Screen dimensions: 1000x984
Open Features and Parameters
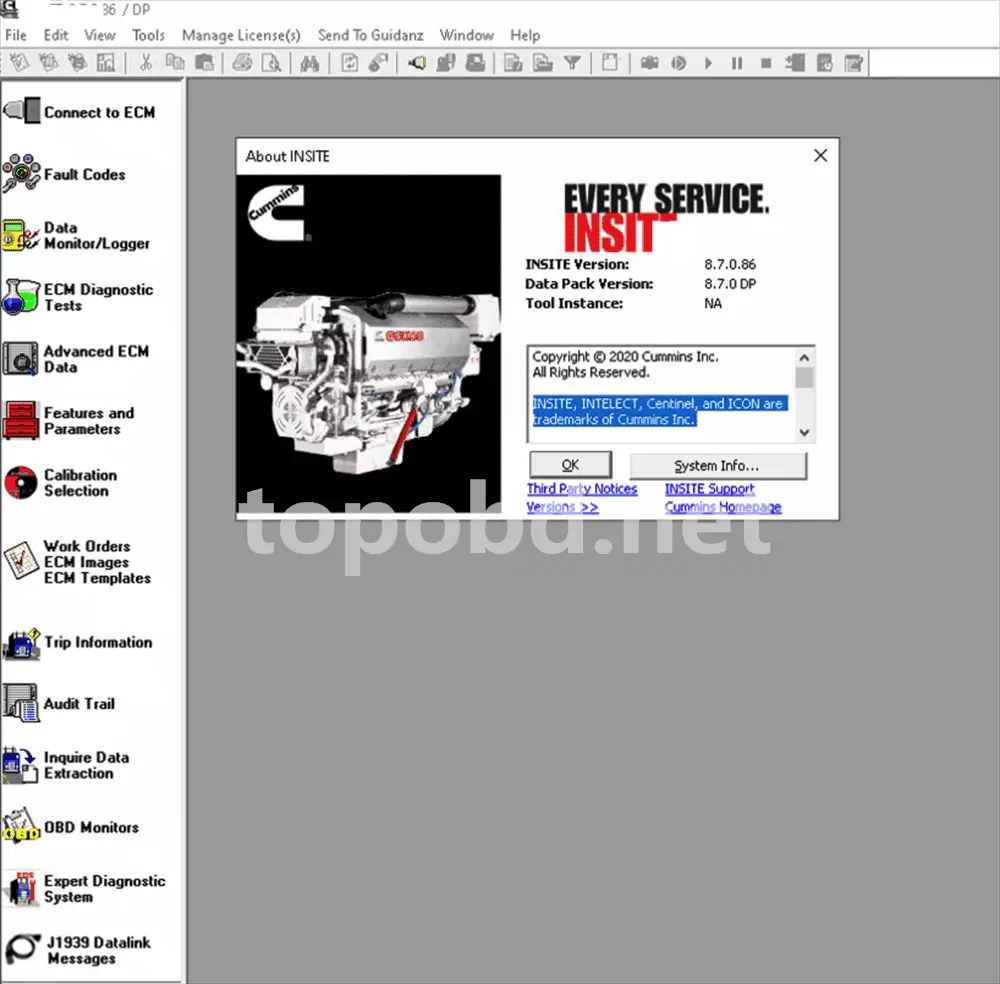(69, 421)
